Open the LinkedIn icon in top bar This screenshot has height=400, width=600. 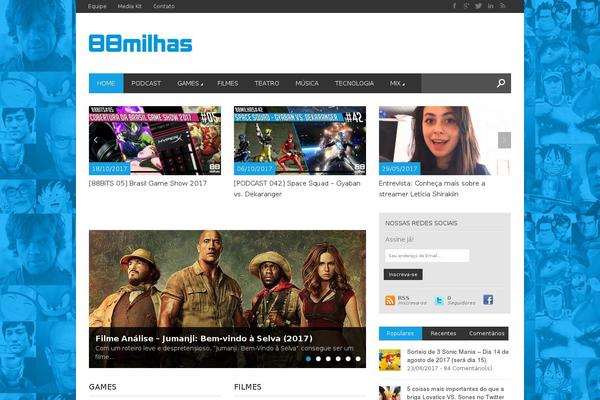pos(491,6)
